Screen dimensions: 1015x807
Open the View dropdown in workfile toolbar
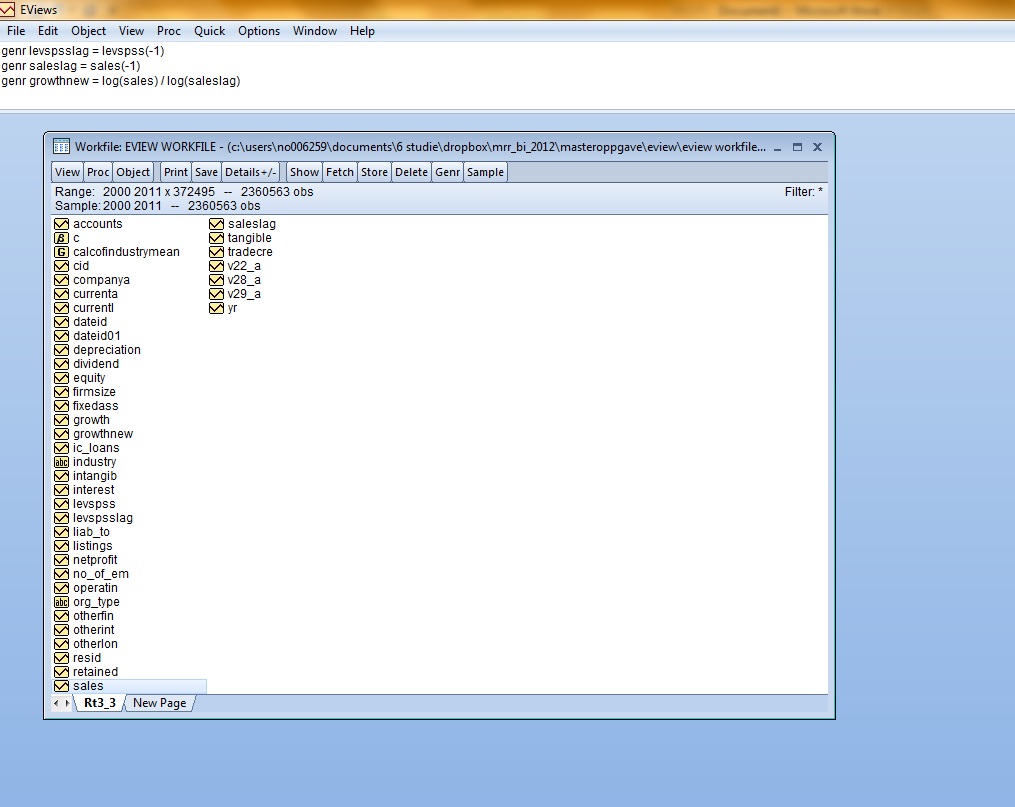pyautogui.click(x=67, y=172)
